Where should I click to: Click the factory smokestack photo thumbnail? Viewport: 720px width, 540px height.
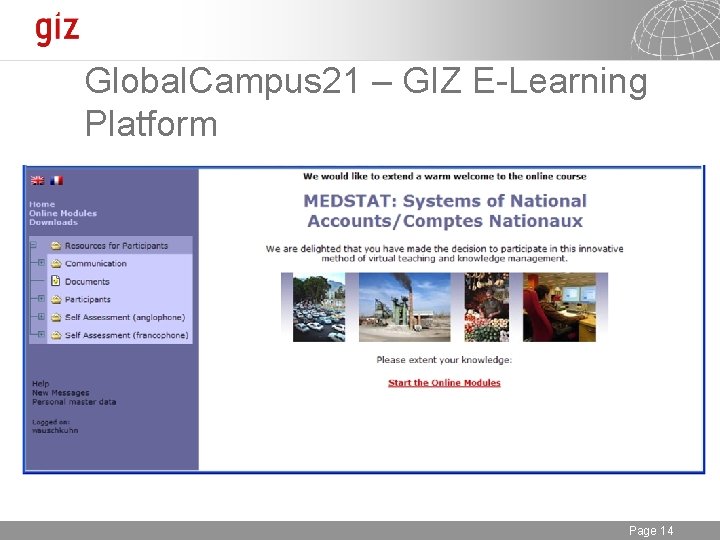pyautogui.click(x=405, y=307)
